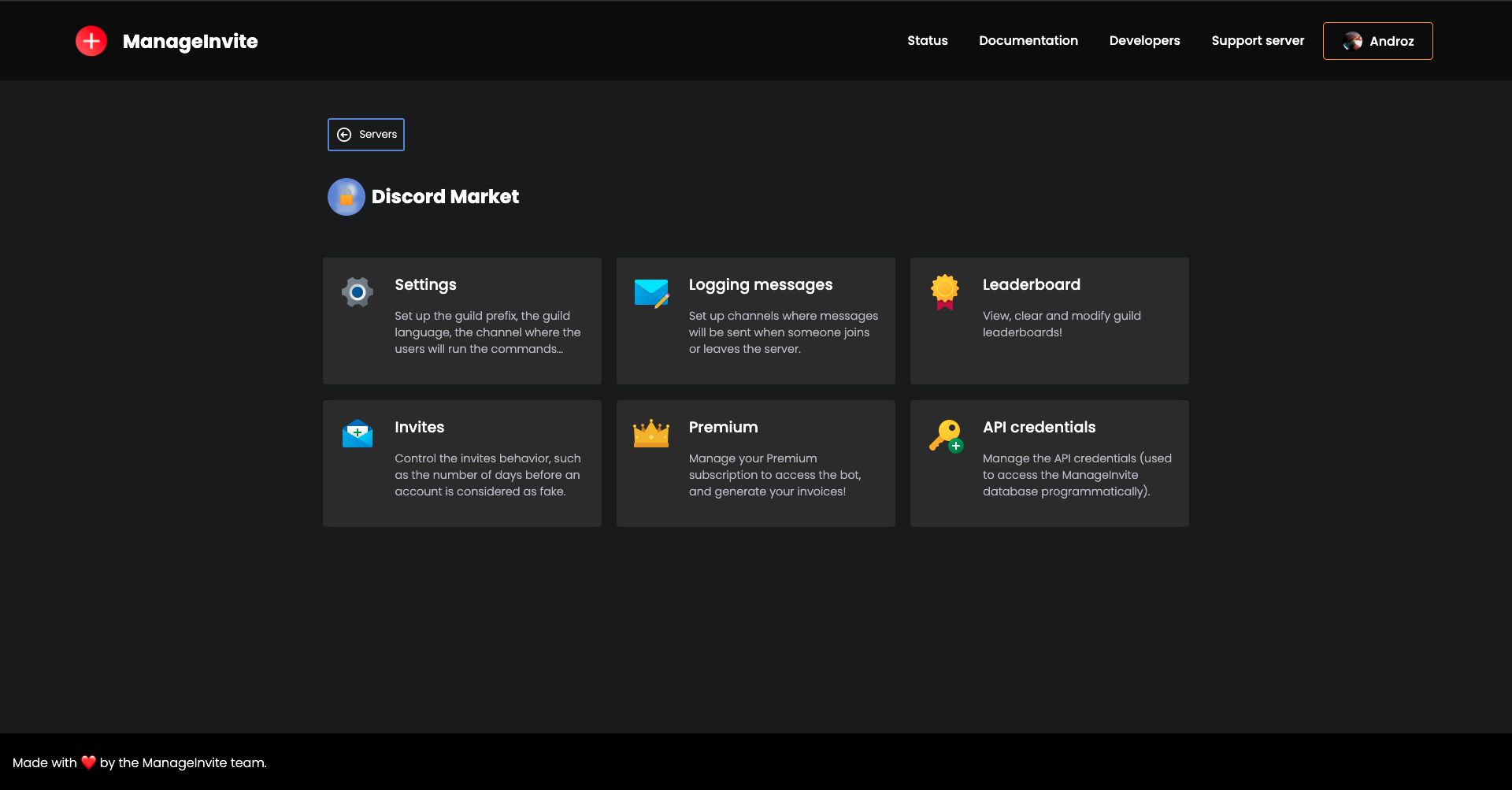Open the Premium card title
The image size is (1512, 790).
724,428
